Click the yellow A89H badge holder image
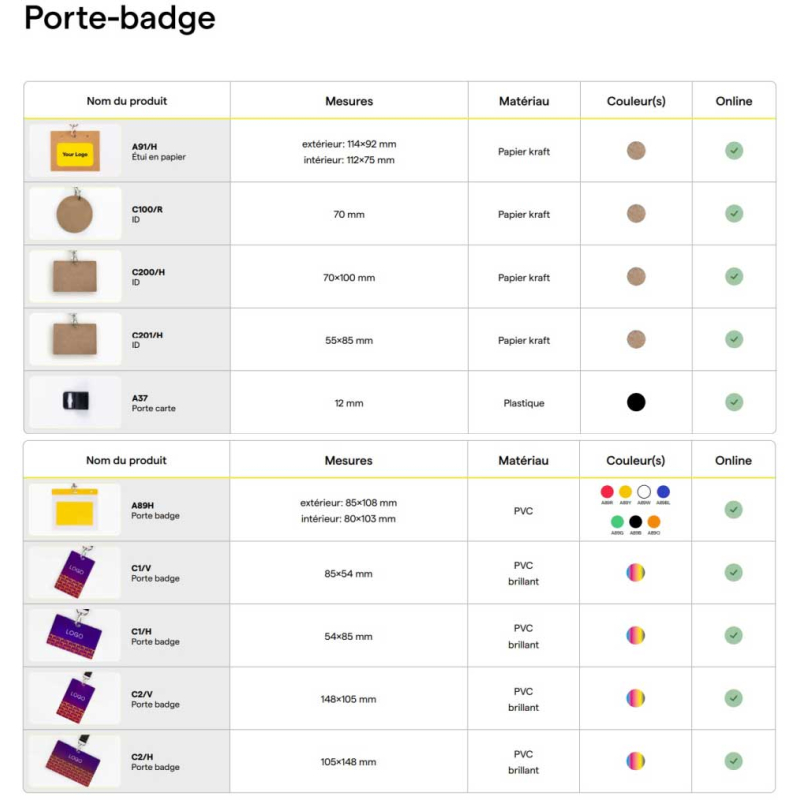 [75, 510]
